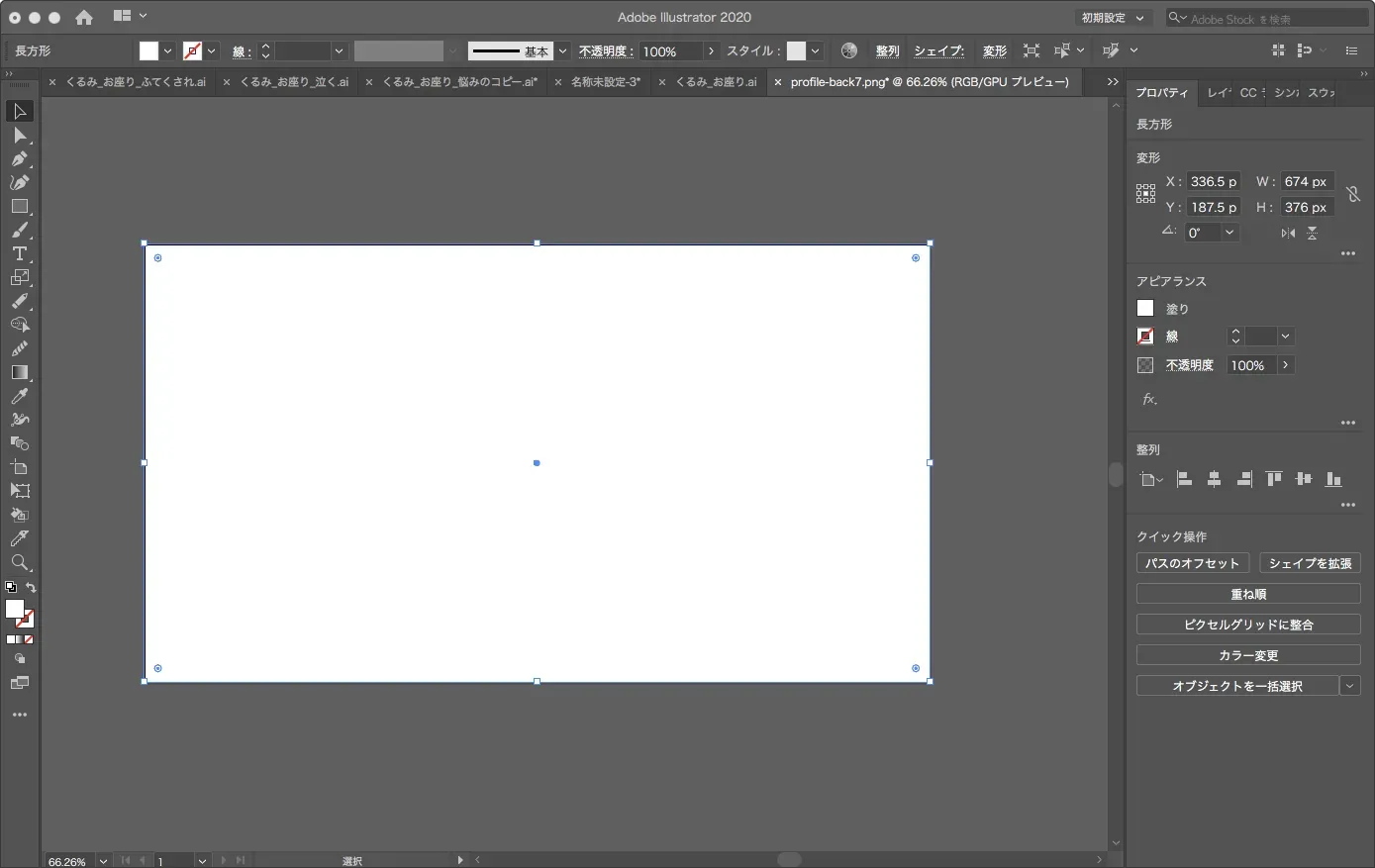Image resolution: width=1375 pixels, height=868 pixels.
Task: Select the Zoom magnifier tool
Action: 19,562
